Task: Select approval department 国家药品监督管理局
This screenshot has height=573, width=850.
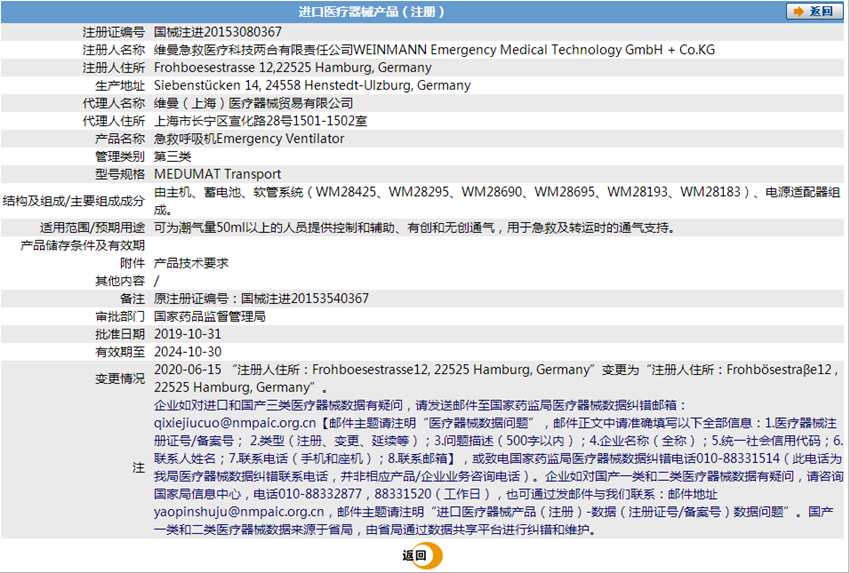Action: [x=210, y=317]
